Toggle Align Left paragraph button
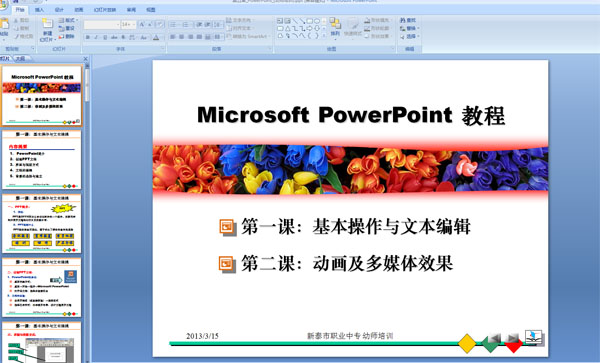Viewport: 600px width, 363px height. [173, 37]
